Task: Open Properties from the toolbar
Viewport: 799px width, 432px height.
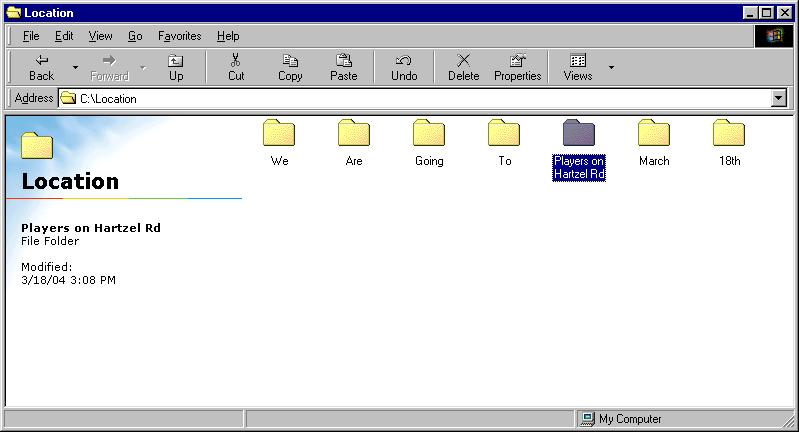Action: (517, 67)
